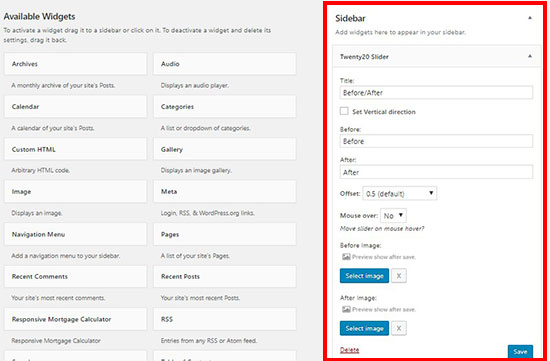550x361 pixels.
Task: Click the Before label input field
Action: pyautogui.click(x=436, y=141)
